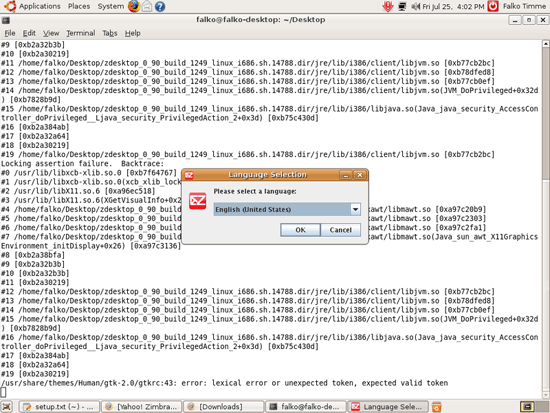Switch to the setup.txt taskbar window
The height and width of the screenshot is (413, 550).
pos(59,407)
